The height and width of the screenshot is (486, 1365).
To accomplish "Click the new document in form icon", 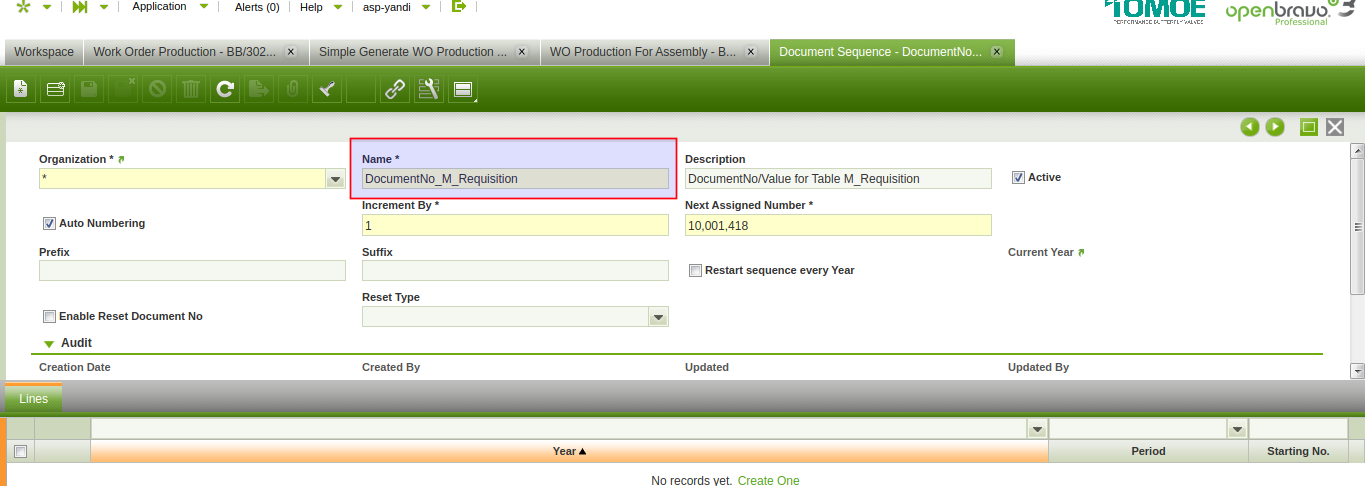I will coord(20,90).
